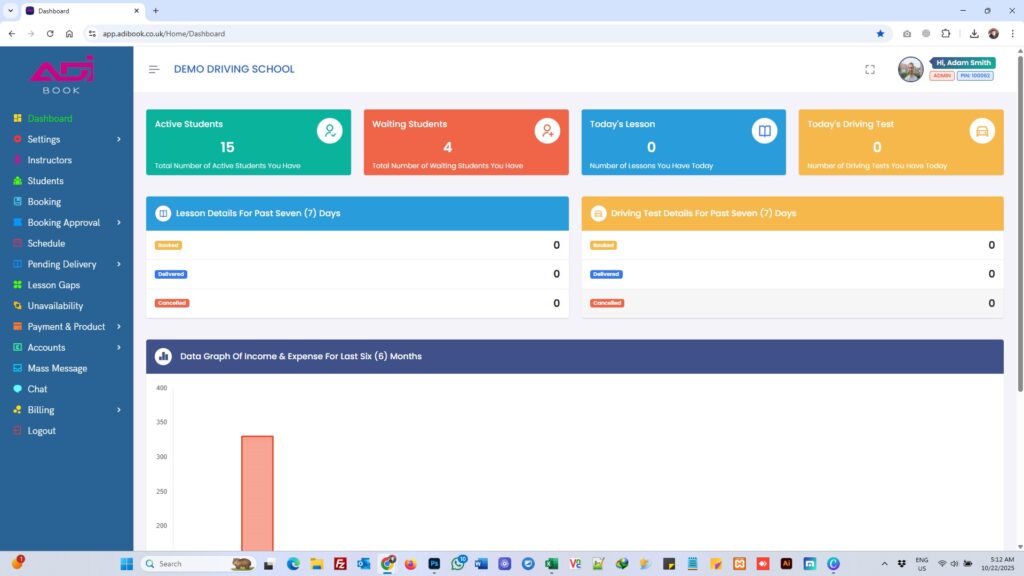Screen dimensions: 1024x576
Task: Open the Windows Start menu
Action: (127, 564)
